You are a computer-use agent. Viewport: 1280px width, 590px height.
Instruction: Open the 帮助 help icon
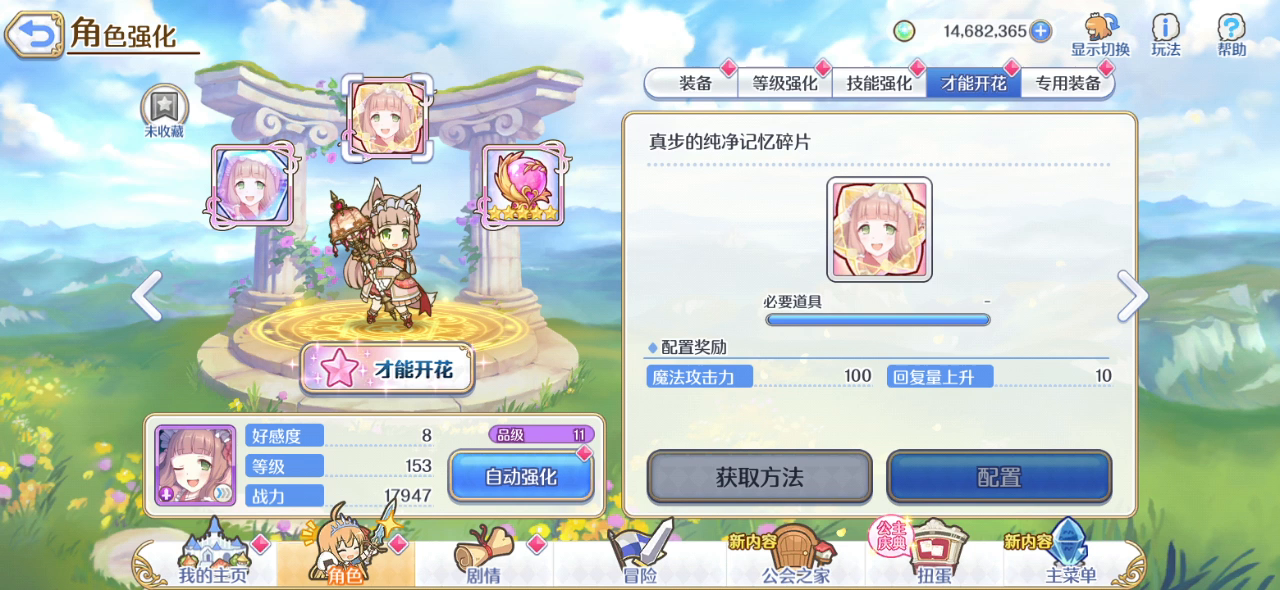(x=1231, y=28)
